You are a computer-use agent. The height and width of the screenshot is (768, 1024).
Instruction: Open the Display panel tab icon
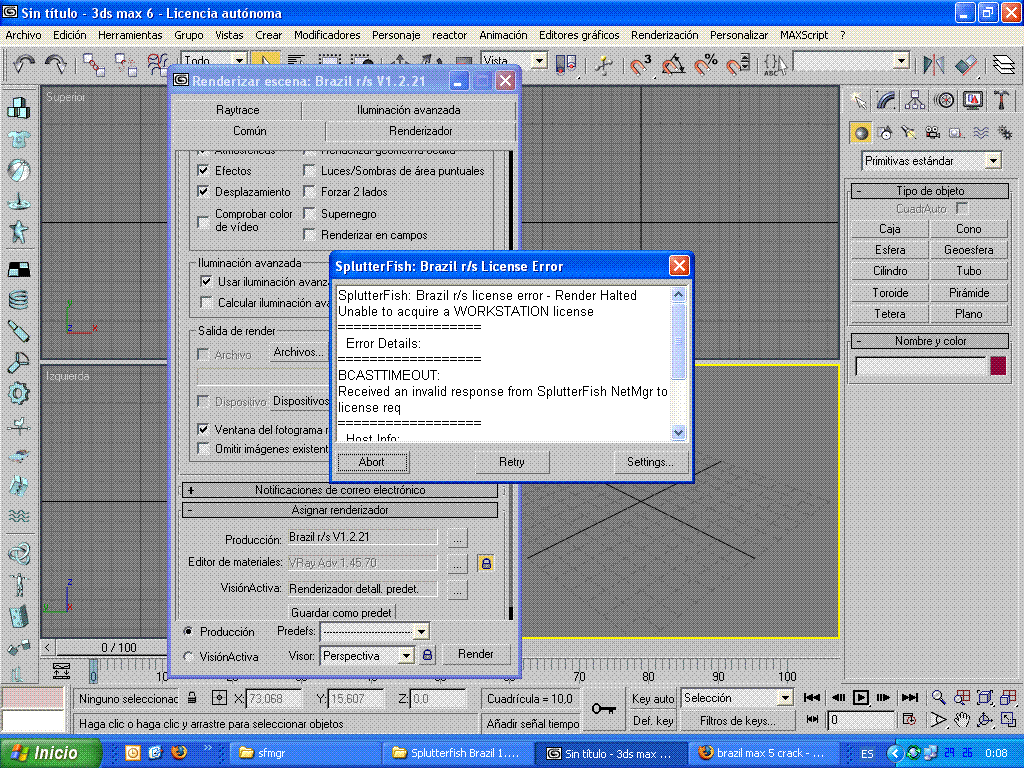[972, 101]
